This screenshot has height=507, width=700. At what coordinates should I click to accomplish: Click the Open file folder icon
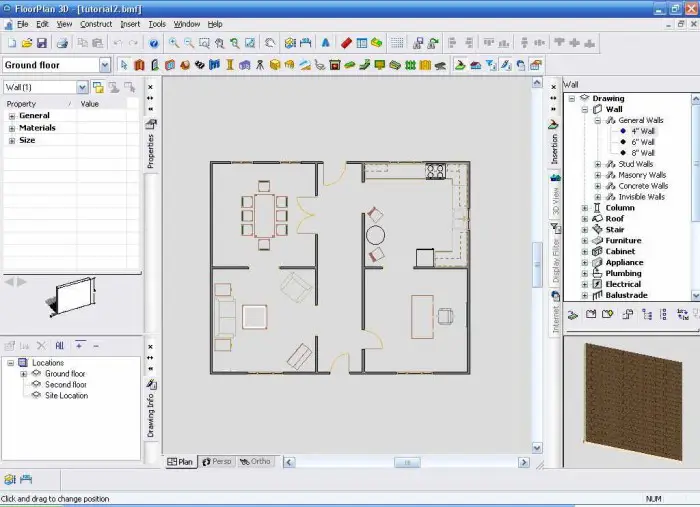[26, 44]
